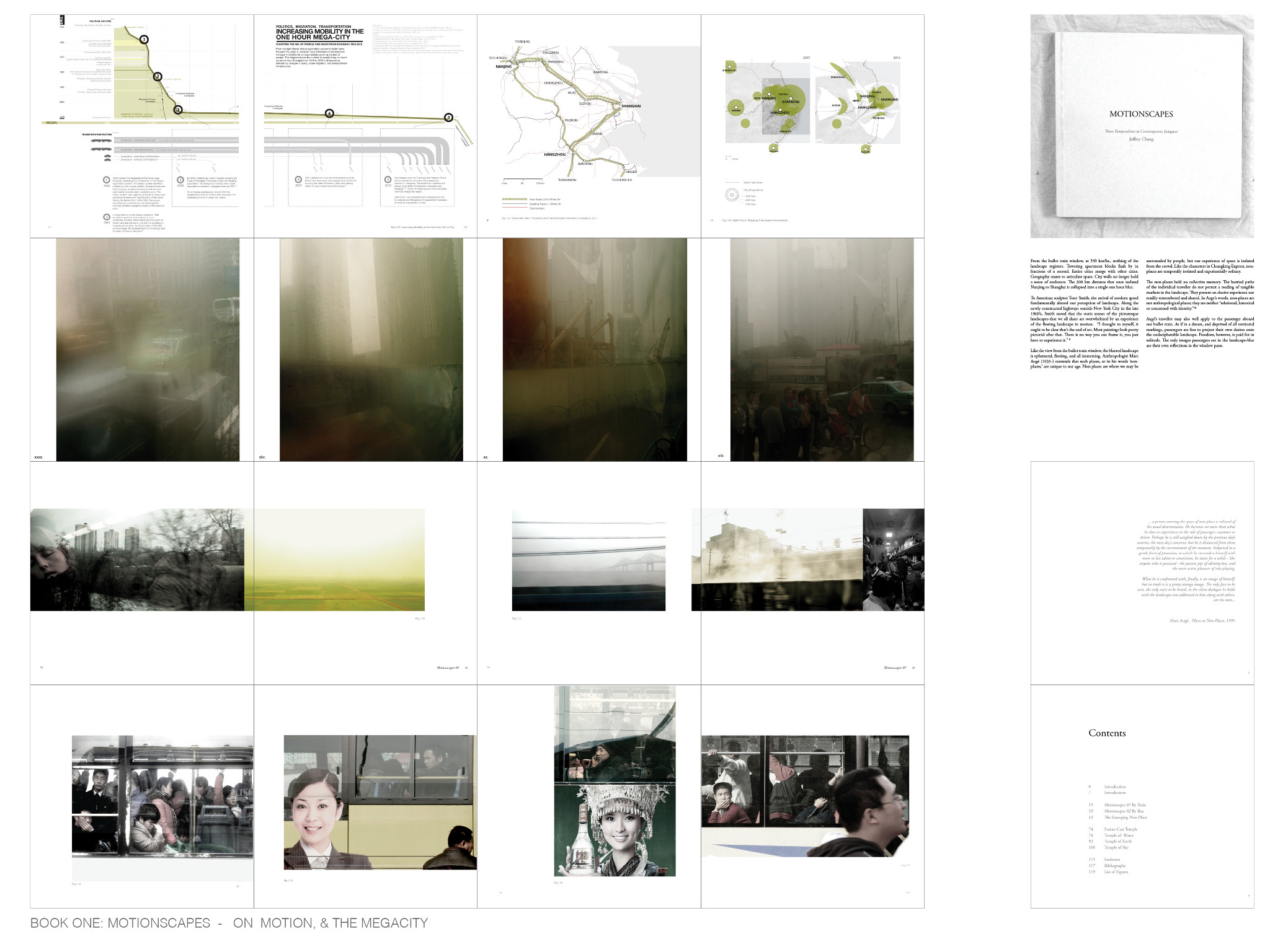Click circle marker 4 on the mobility timeline
Viewport: 1270px width, 952px height.
click(330, 113)
